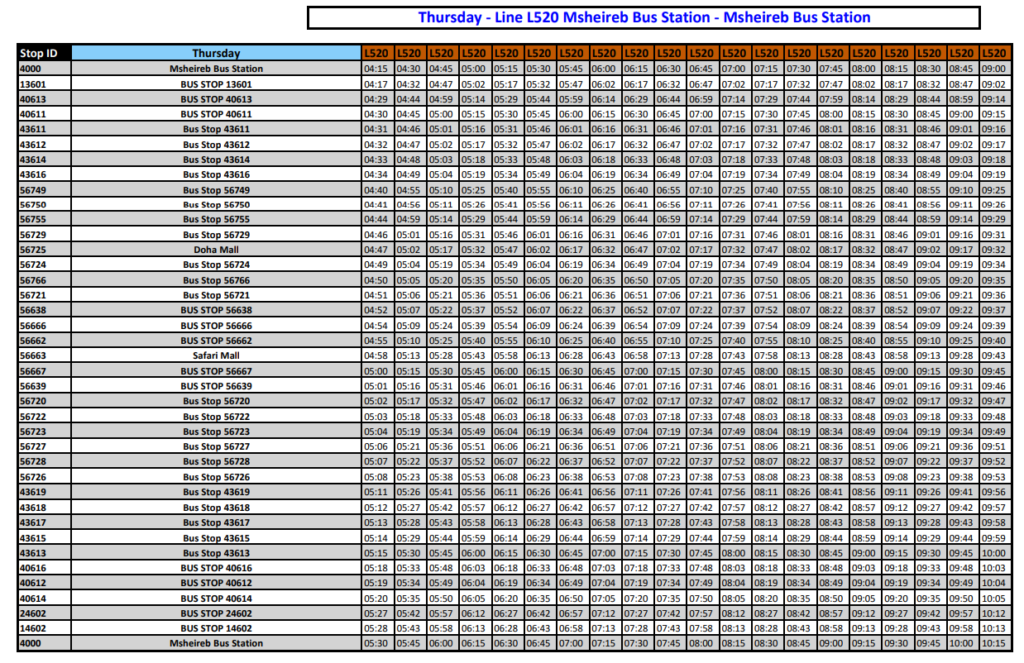Screen dimensions: 1024x663
Task: Click the BUS STOP 40613 name cell
Action: click(216, 99)
